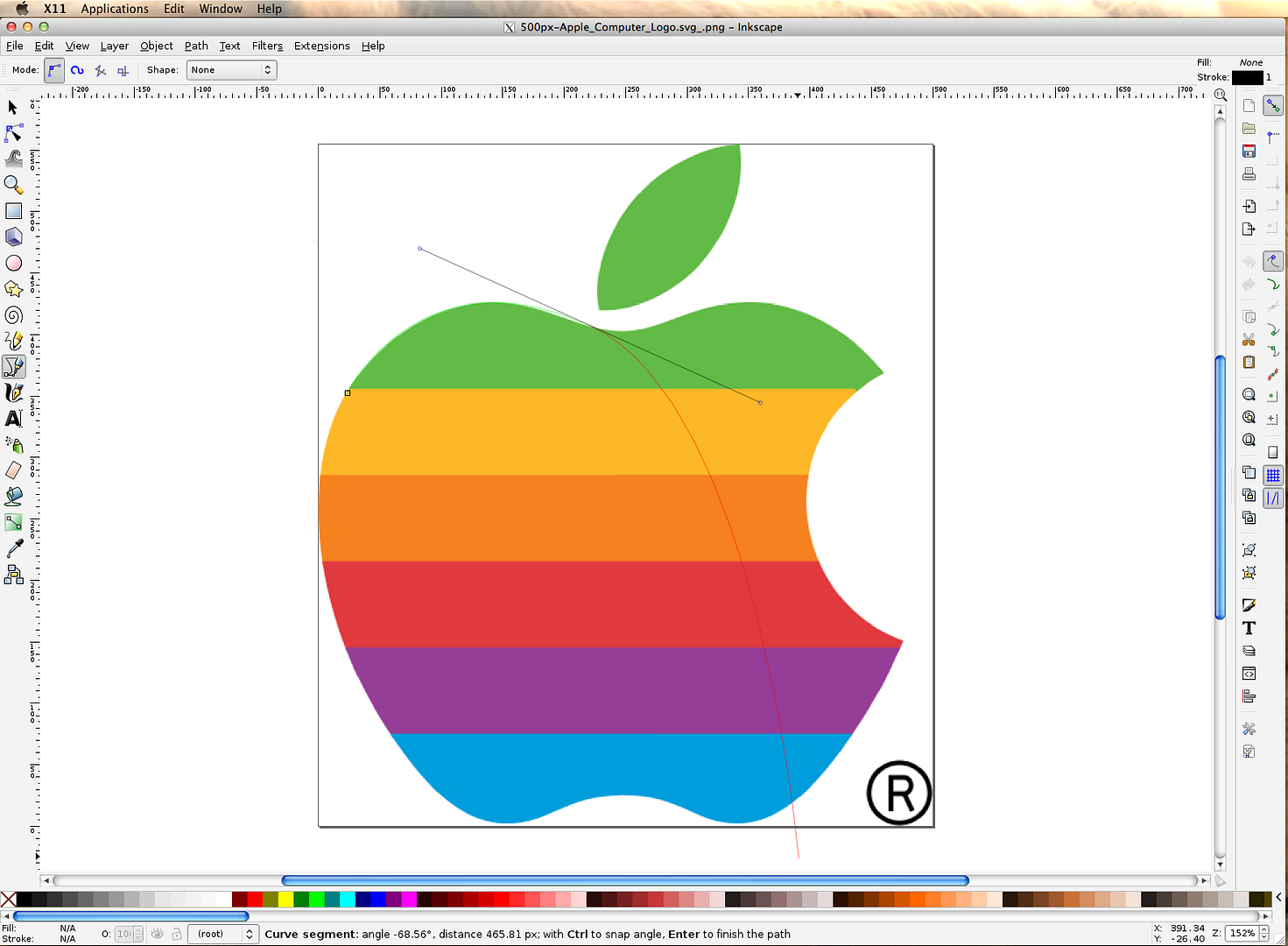
Task: Open the X11 Applications menu
Action: (x=115, y=9)
